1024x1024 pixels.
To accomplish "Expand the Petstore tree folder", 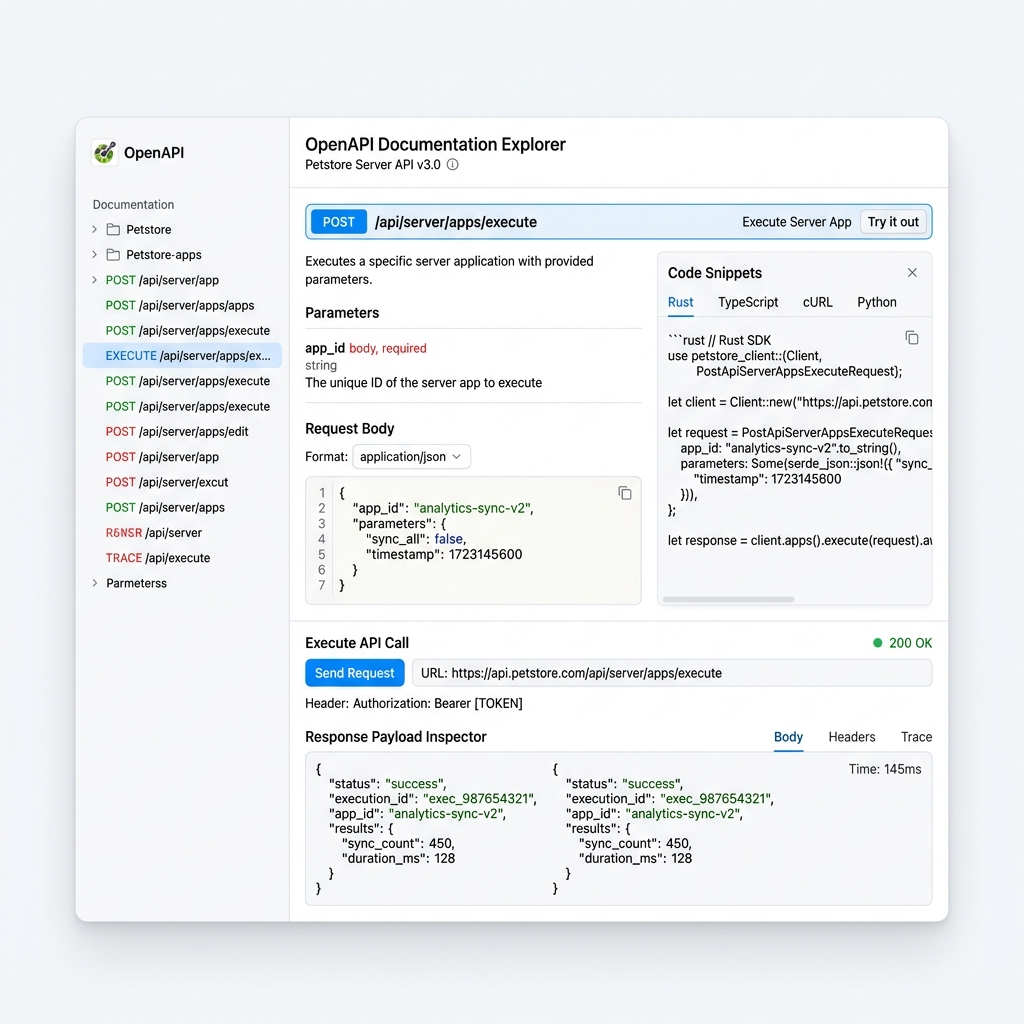I will tap(95, 229).
